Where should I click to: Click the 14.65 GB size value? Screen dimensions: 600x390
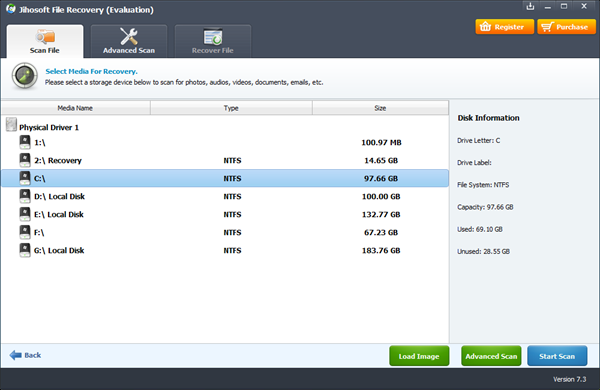pyautogui.click(x=381, y=160)
